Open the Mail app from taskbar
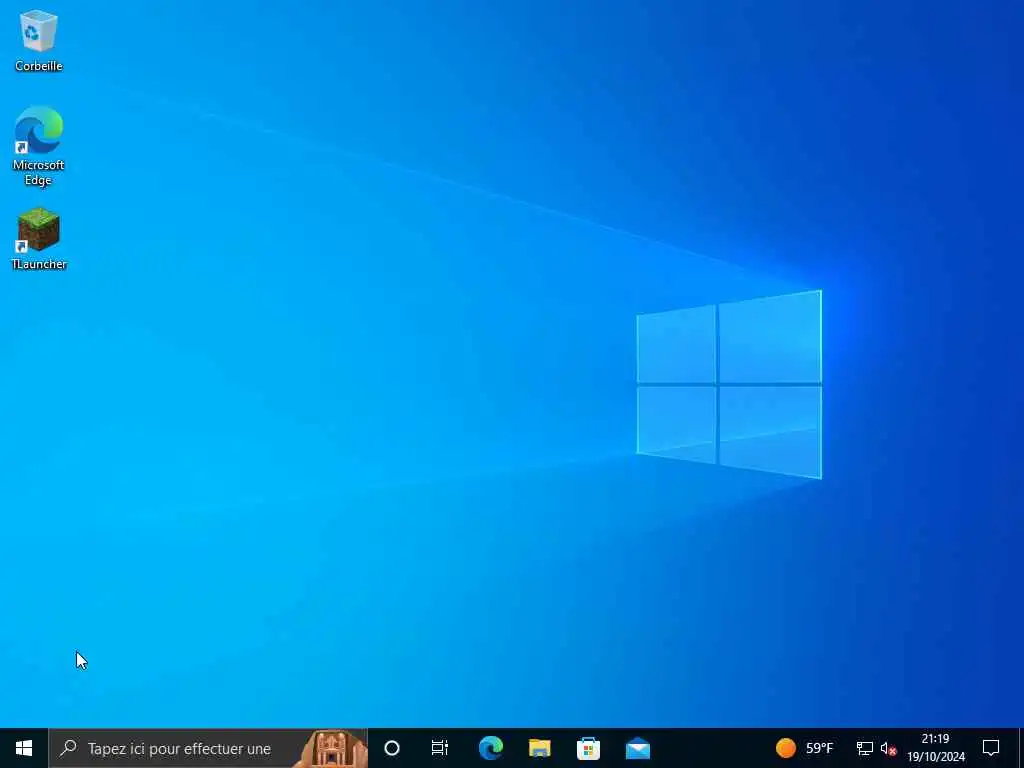The width and height of the screenshot is (1024, 768). coord(637,748)
